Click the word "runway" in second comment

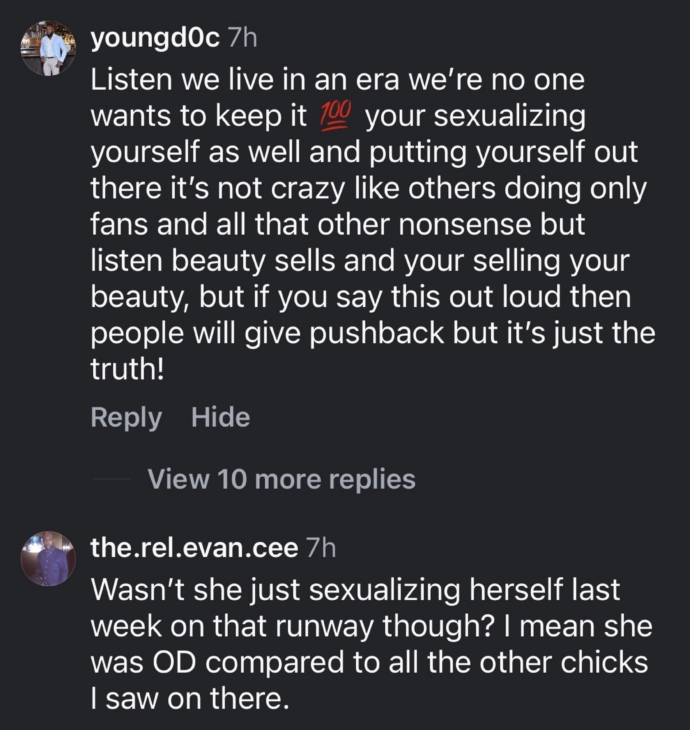tap(290, 627)
